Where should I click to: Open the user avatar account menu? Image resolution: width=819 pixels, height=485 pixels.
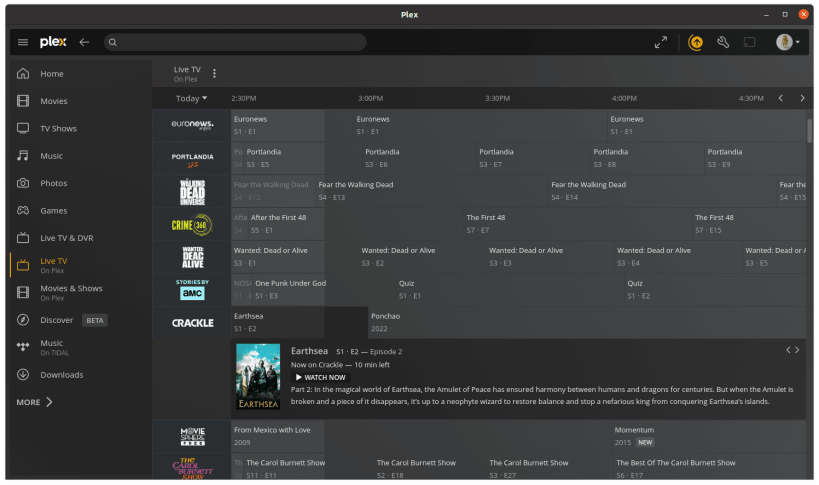click(788, 42)
